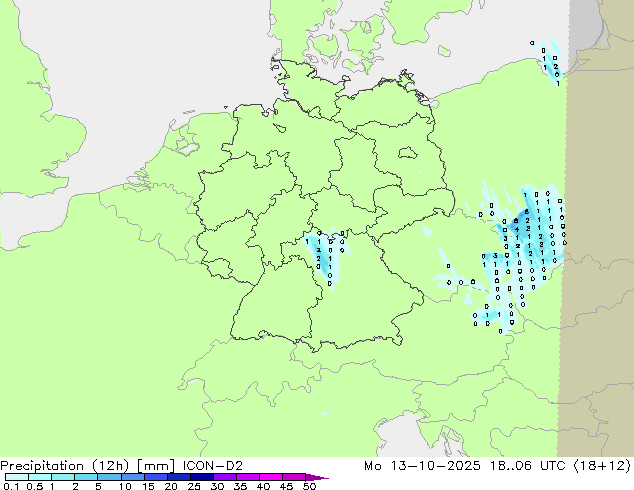This screenshot has width=634, height=490.
Task: Select the 10 mm legend color swatch
Action: point(132,477)
